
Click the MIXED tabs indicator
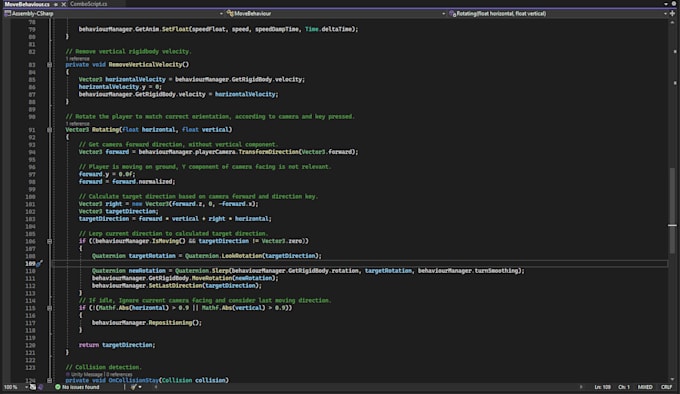[x=645, y=387]
